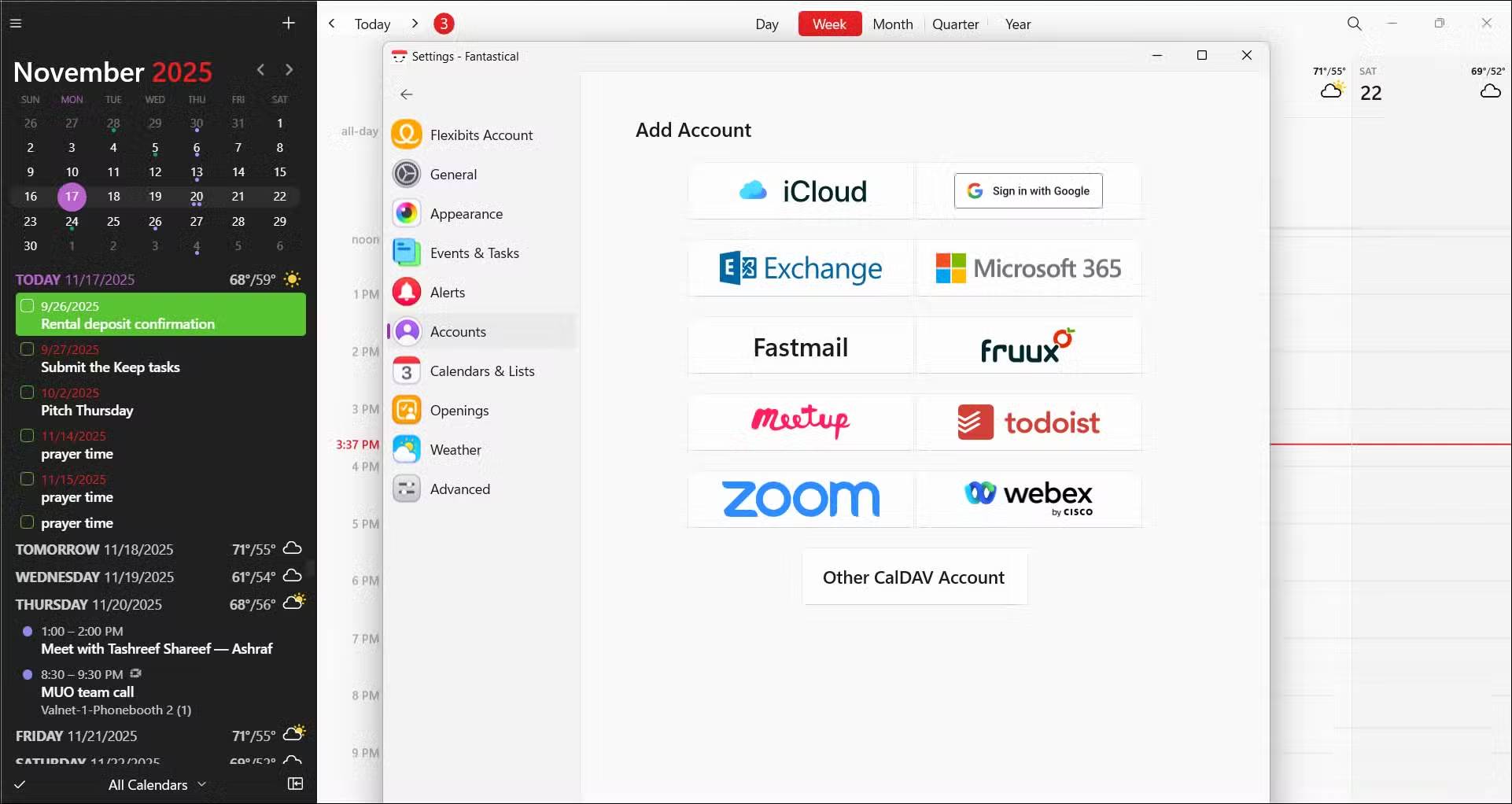The width and height of the screenshot is (1512, 804).
Task: Open Events & Tasks settings
Action: tap(481, 253)
